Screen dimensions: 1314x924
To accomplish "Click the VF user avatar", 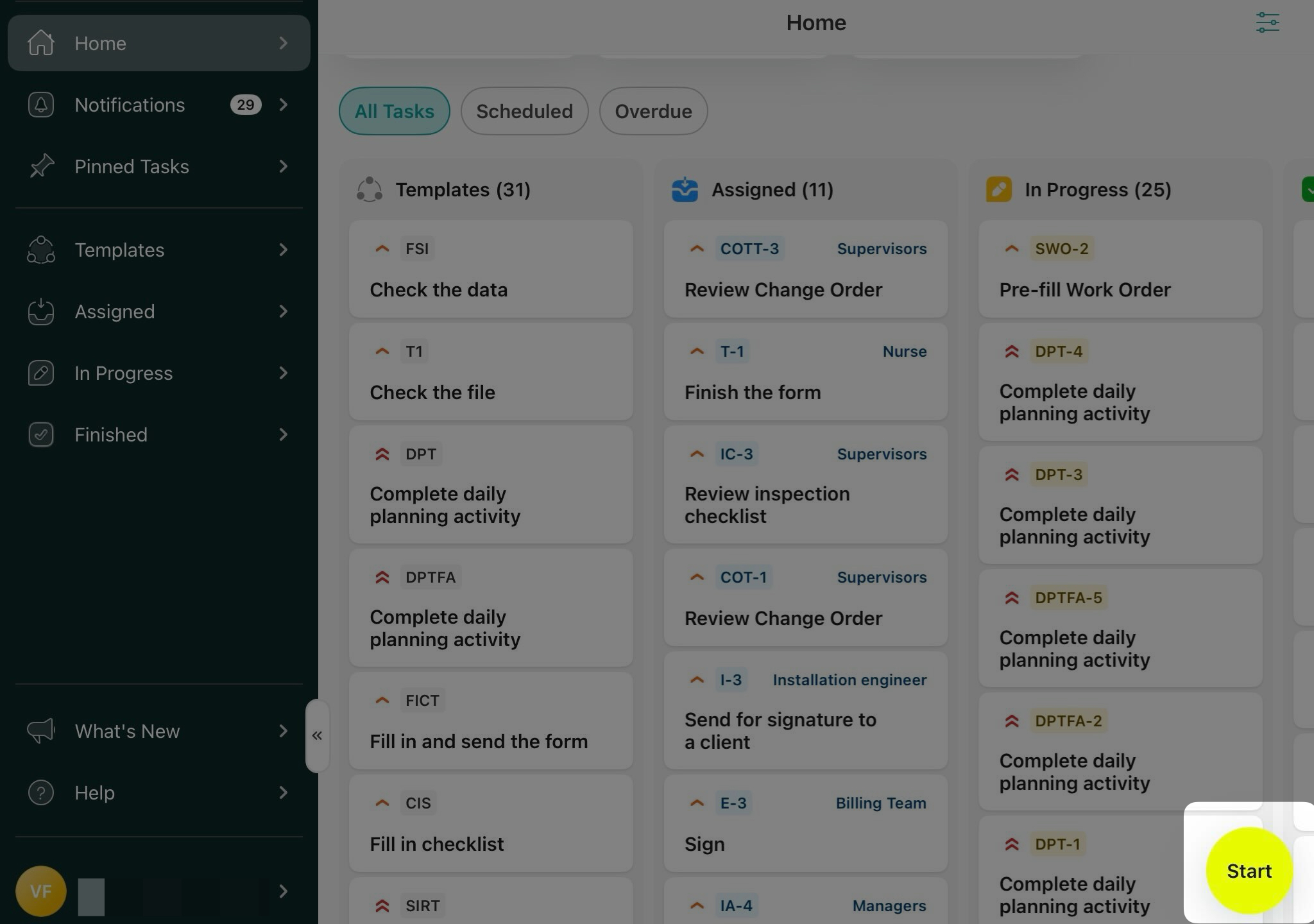I will click(40, 891).
